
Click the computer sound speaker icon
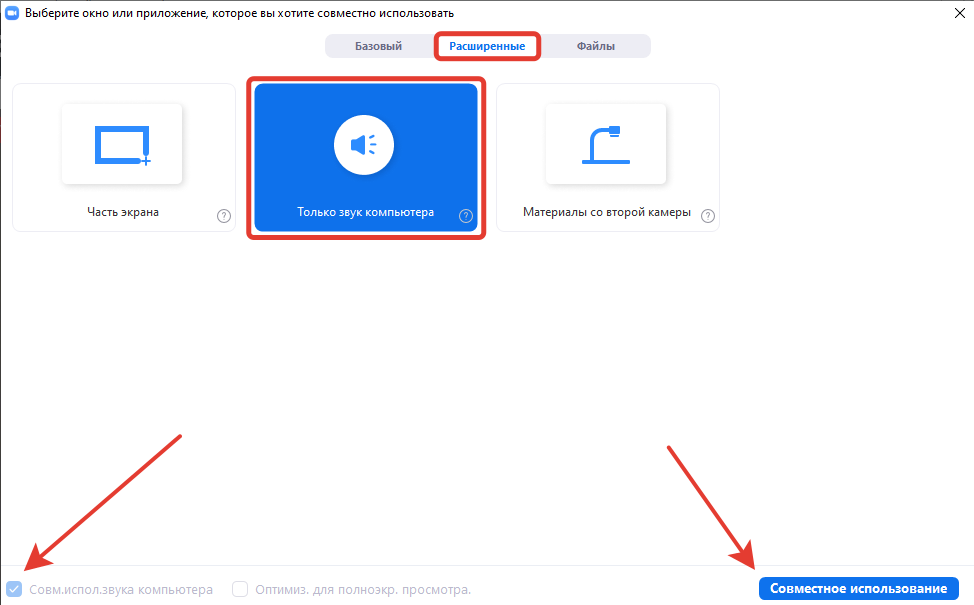(363, 145)
